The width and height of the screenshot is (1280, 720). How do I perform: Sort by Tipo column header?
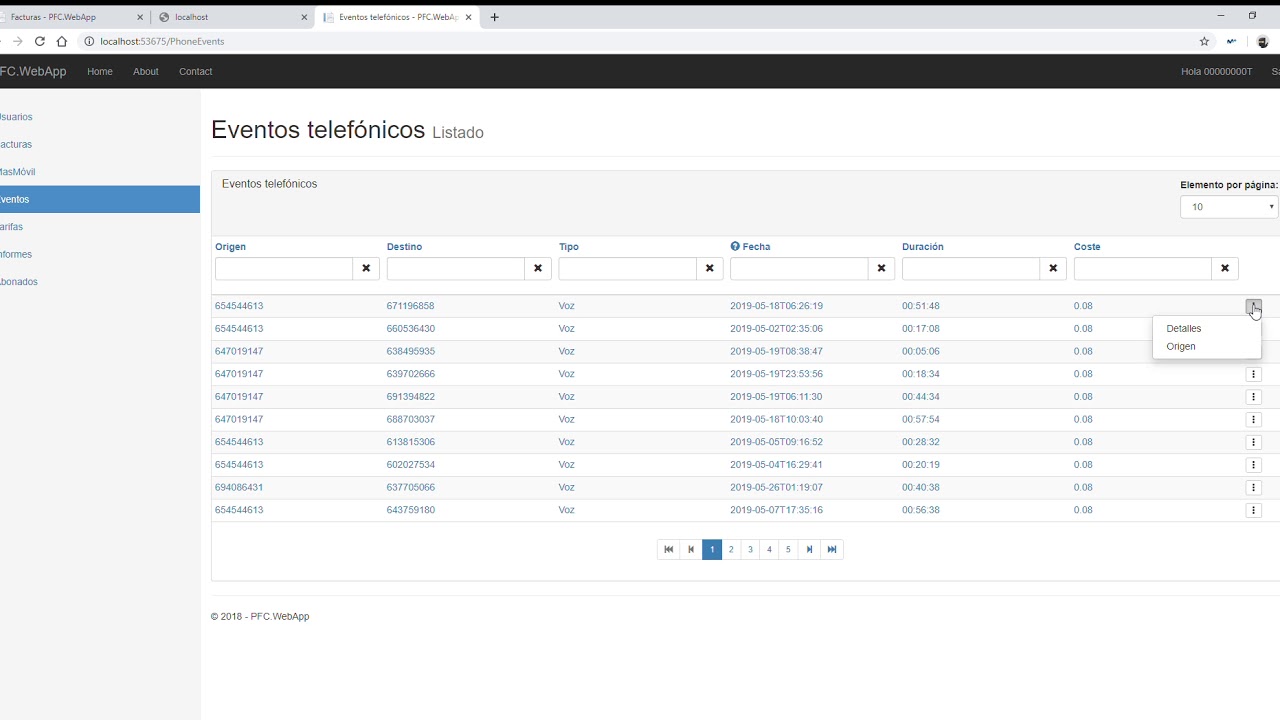click(x=568, y=246)
